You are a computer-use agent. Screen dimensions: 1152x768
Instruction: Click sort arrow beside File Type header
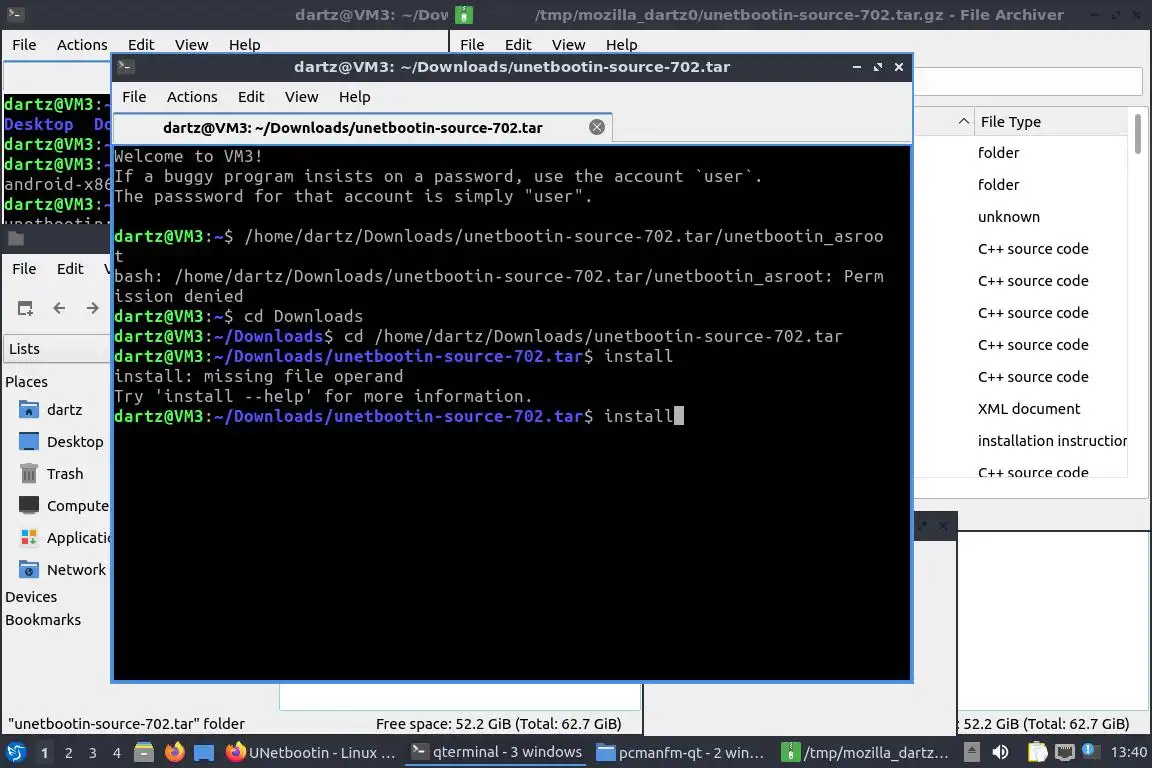click(x=963, y=121)
